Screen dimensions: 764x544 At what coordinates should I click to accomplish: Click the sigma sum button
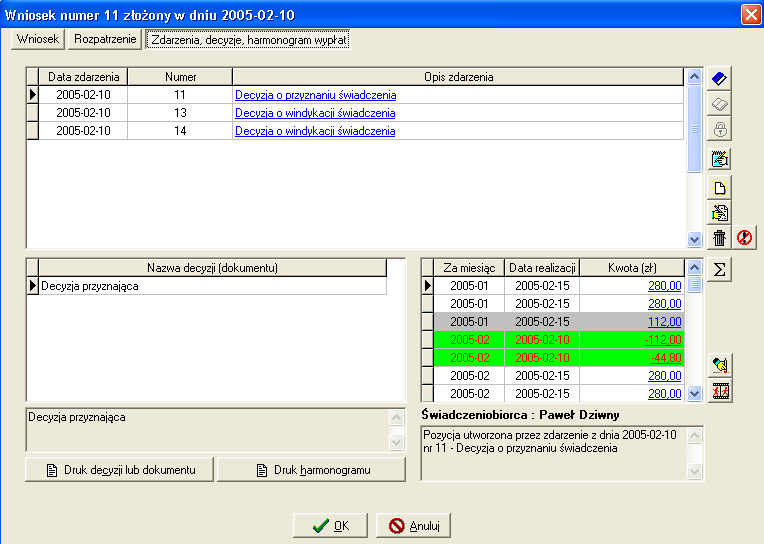click(719, 270)
